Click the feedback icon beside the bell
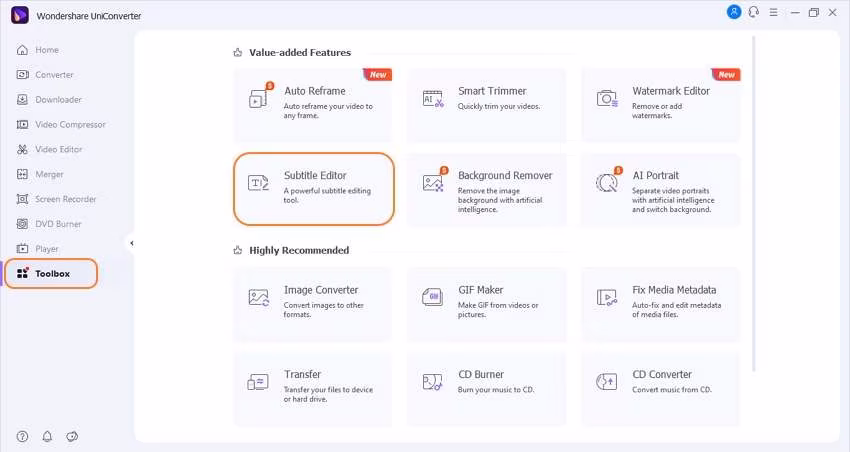Viewport: 850px width, 452px height. tap(72, 436)
